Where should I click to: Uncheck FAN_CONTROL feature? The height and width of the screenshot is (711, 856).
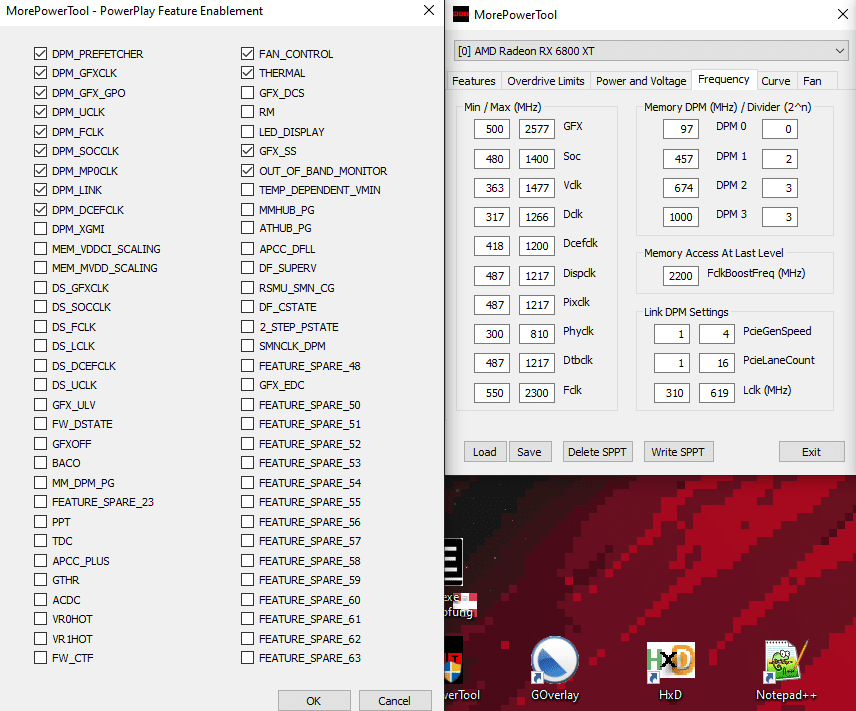click(x=247, y=54)
